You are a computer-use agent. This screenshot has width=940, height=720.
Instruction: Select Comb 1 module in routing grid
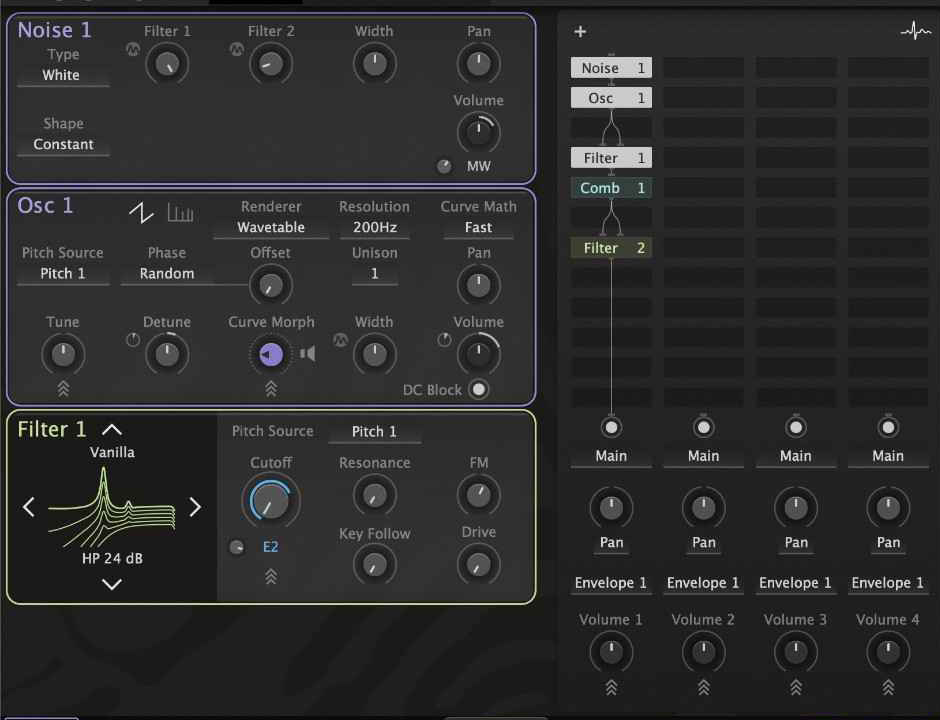click(611, 188)
